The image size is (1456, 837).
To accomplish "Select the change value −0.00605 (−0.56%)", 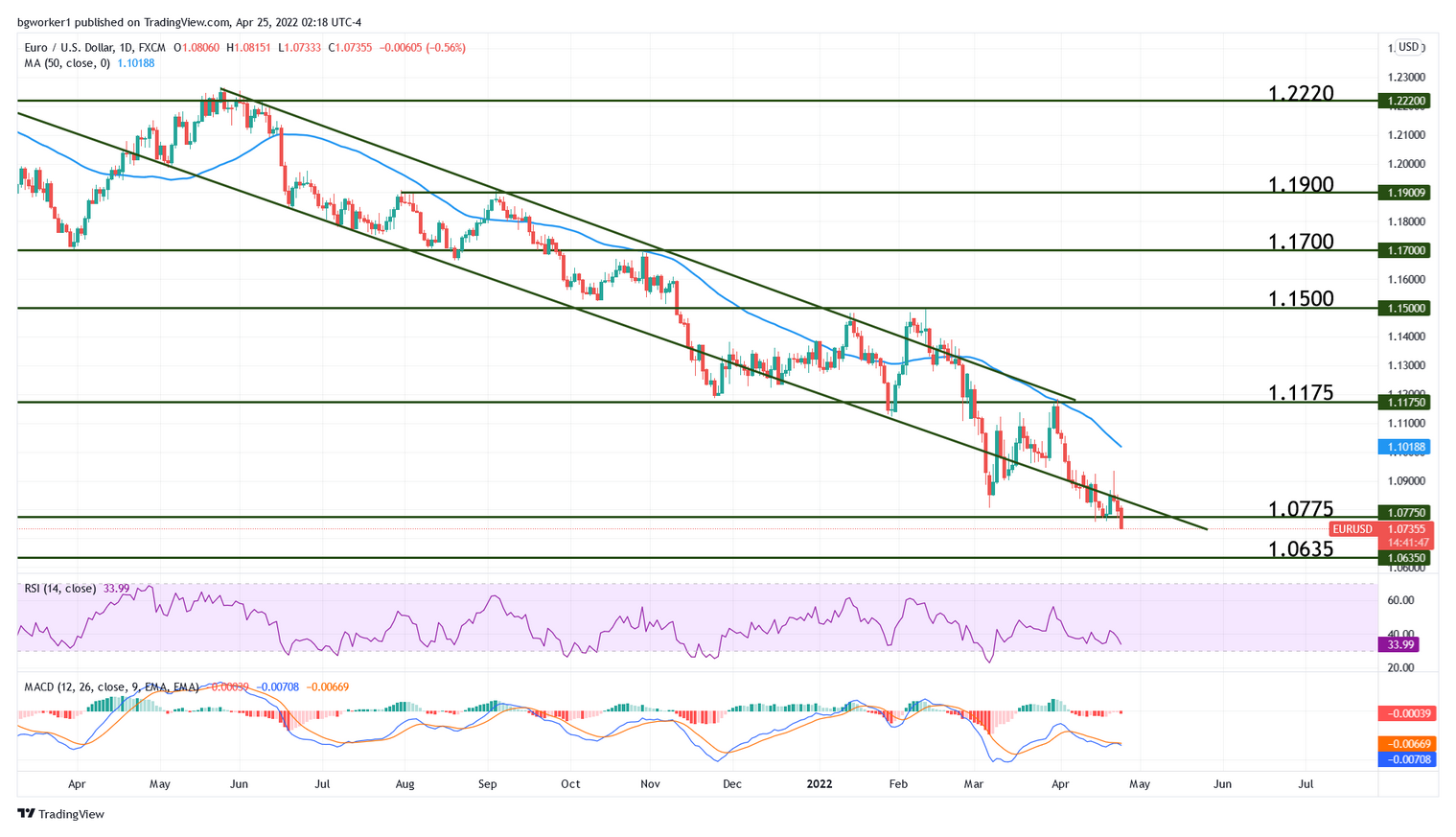I will tap(422, 47).
